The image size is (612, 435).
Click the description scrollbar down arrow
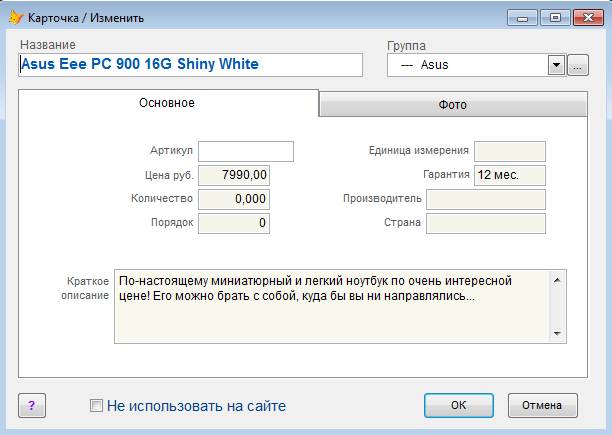coord(557,334)
